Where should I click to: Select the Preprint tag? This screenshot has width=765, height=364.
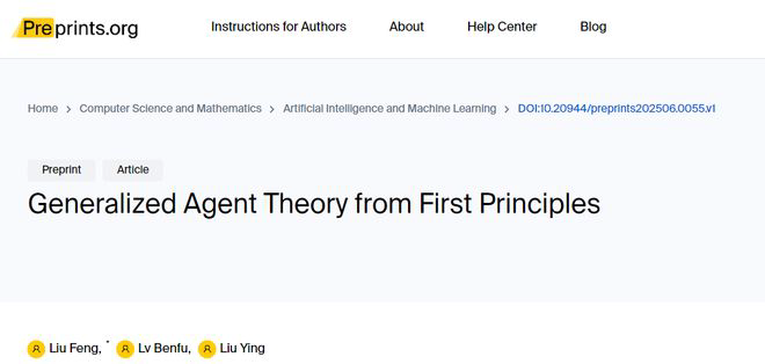[x=61, y=170]
